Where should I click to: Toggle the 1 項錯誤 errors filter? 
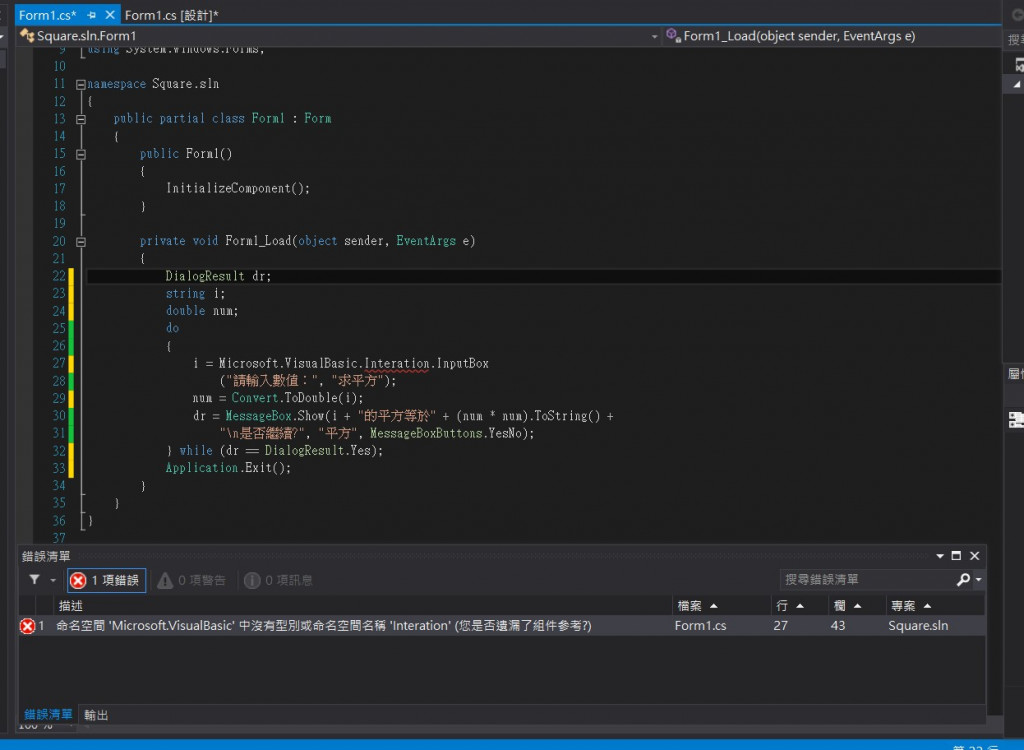pos(106,580)
